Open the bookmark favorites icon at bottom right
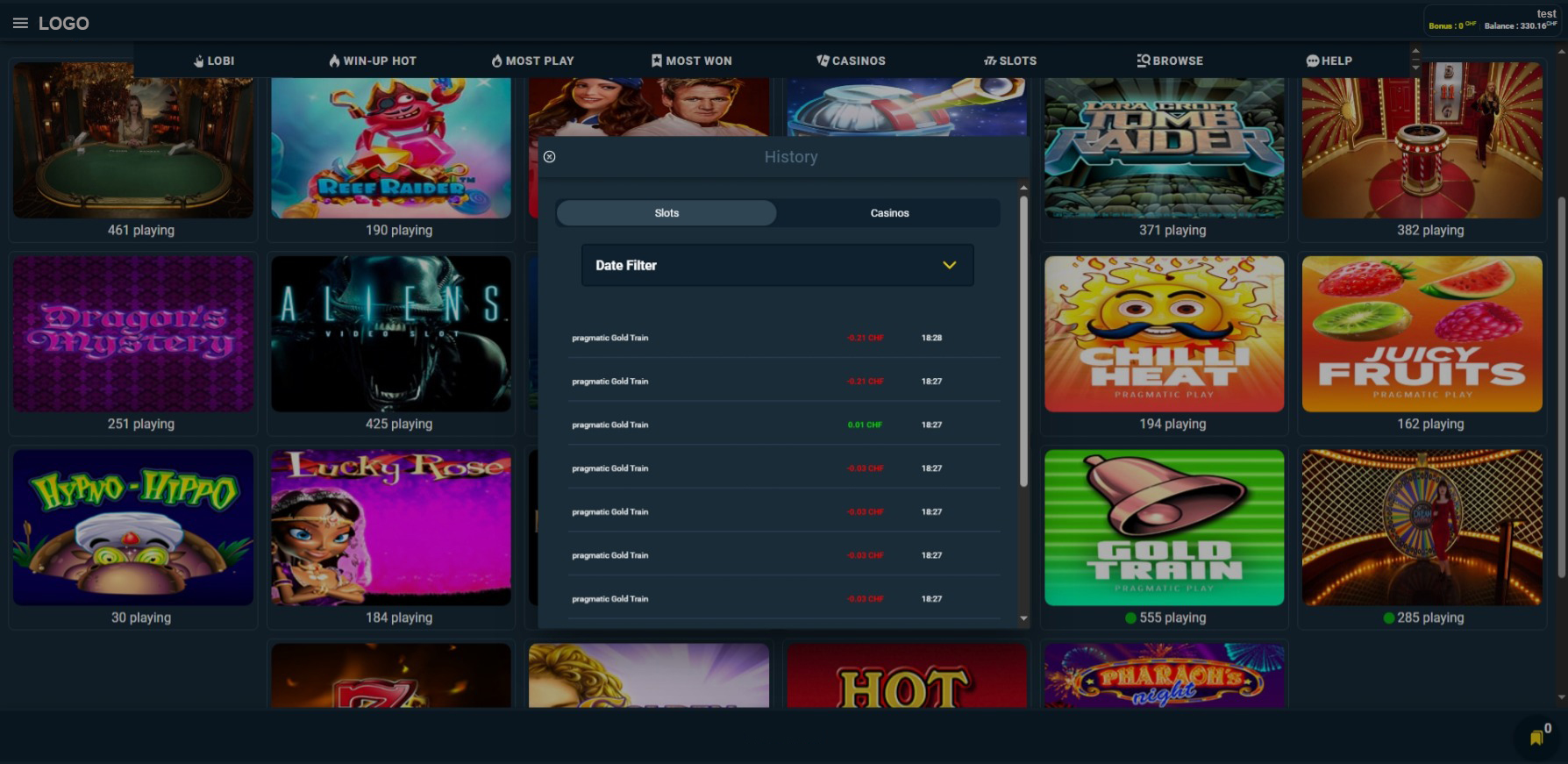 pos(1536,738)
